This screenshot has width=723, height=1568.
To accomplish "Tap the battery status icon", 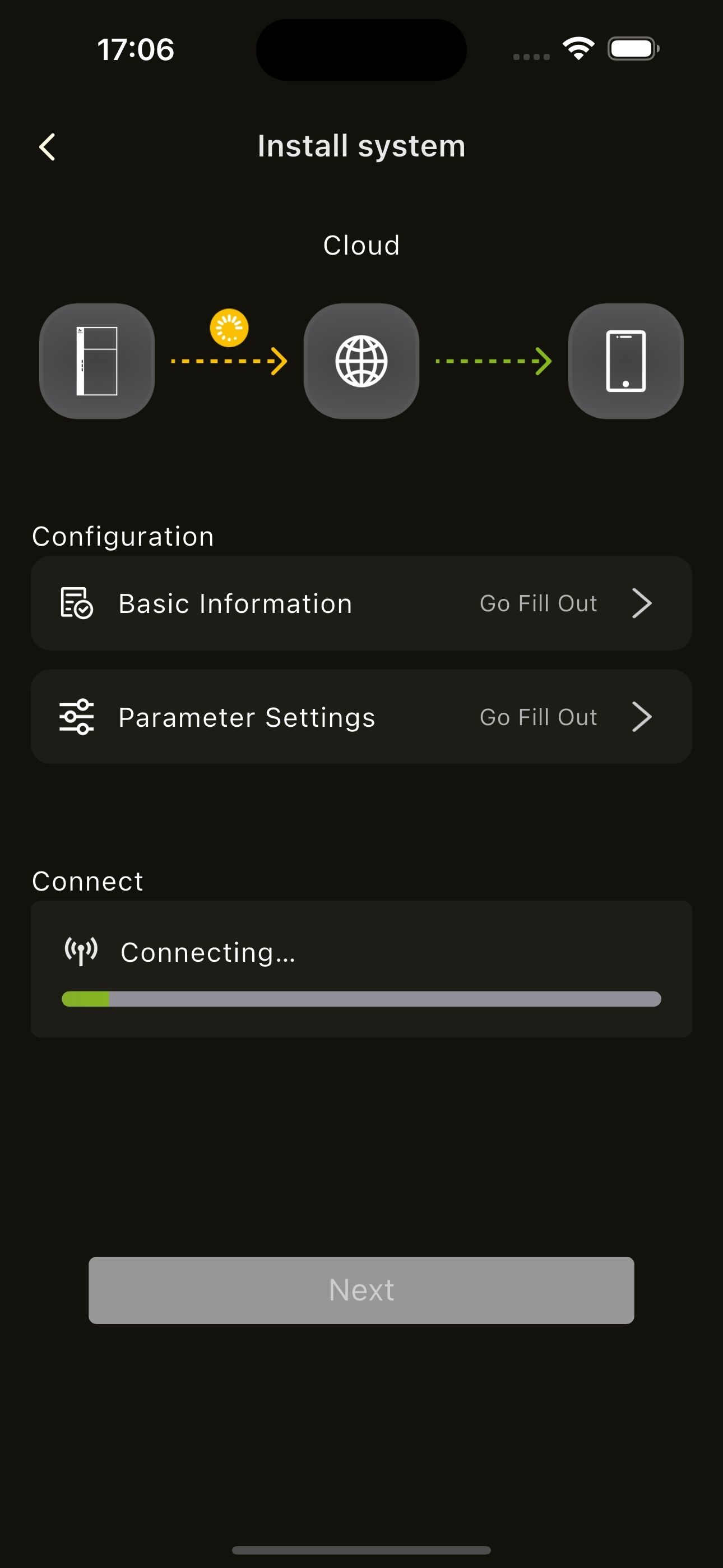I will (x=633, y=49).
